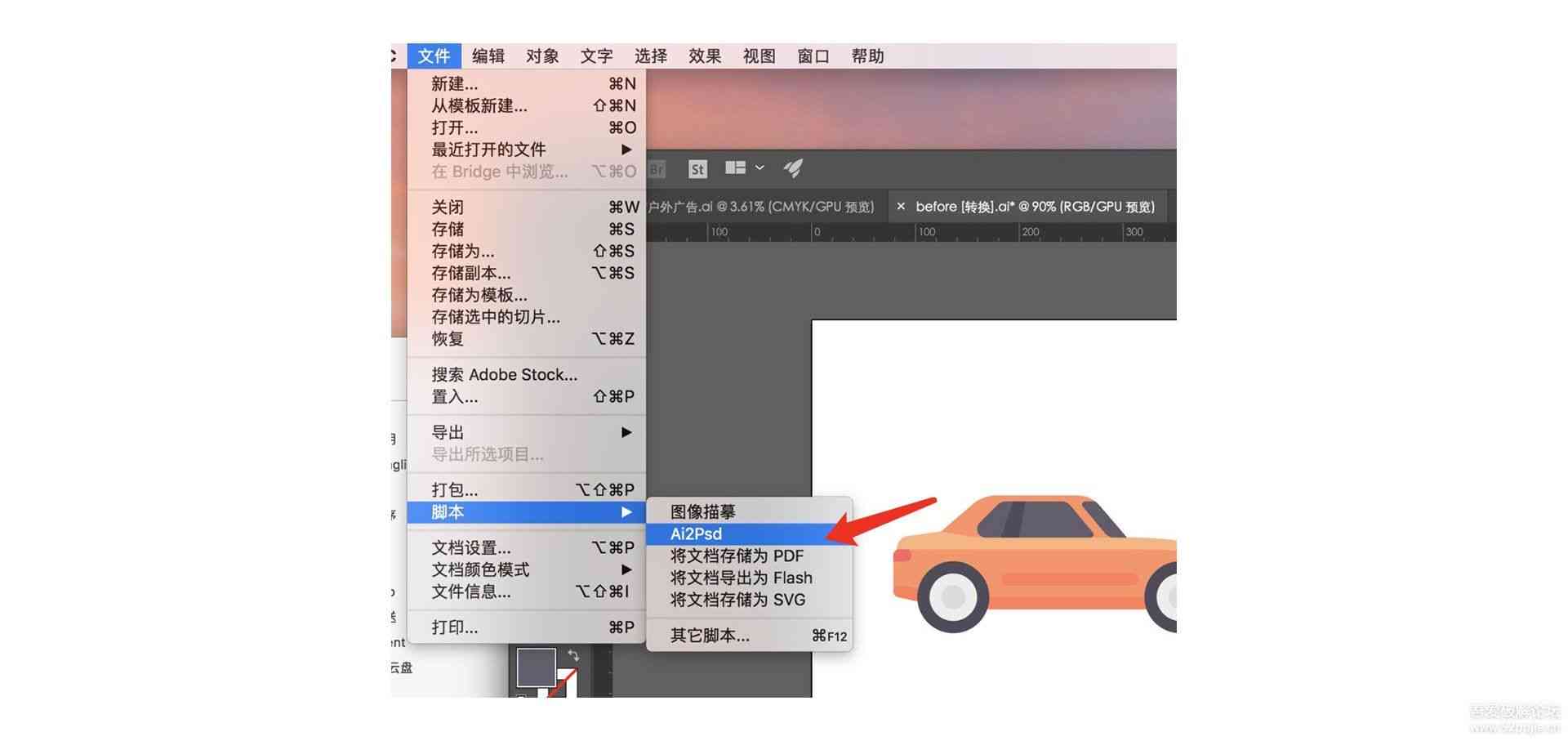Viewport: 1568px width, 741px height.
Task: Choose 文档设置... menu entry
Action: tap(527, 547)
